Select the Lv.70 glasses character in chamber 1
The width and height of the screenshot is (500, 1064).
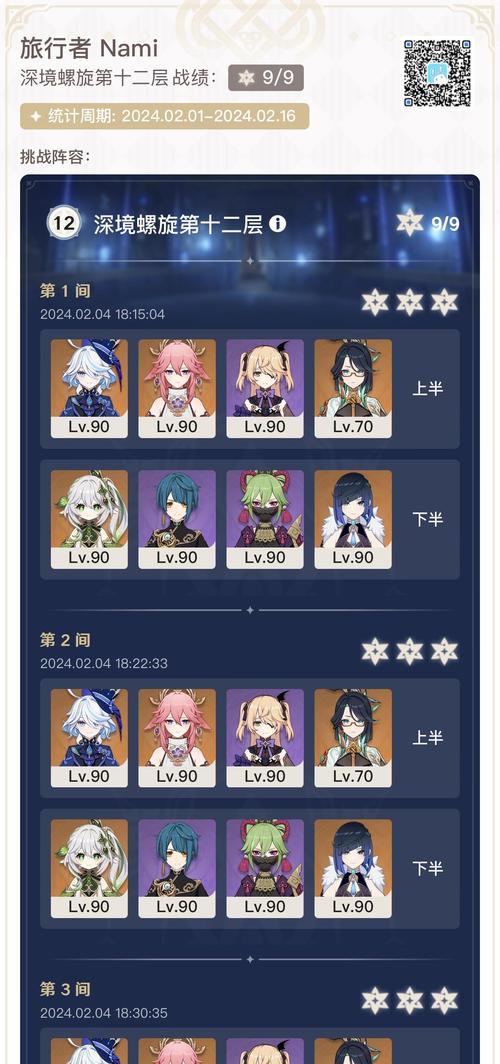353,389
